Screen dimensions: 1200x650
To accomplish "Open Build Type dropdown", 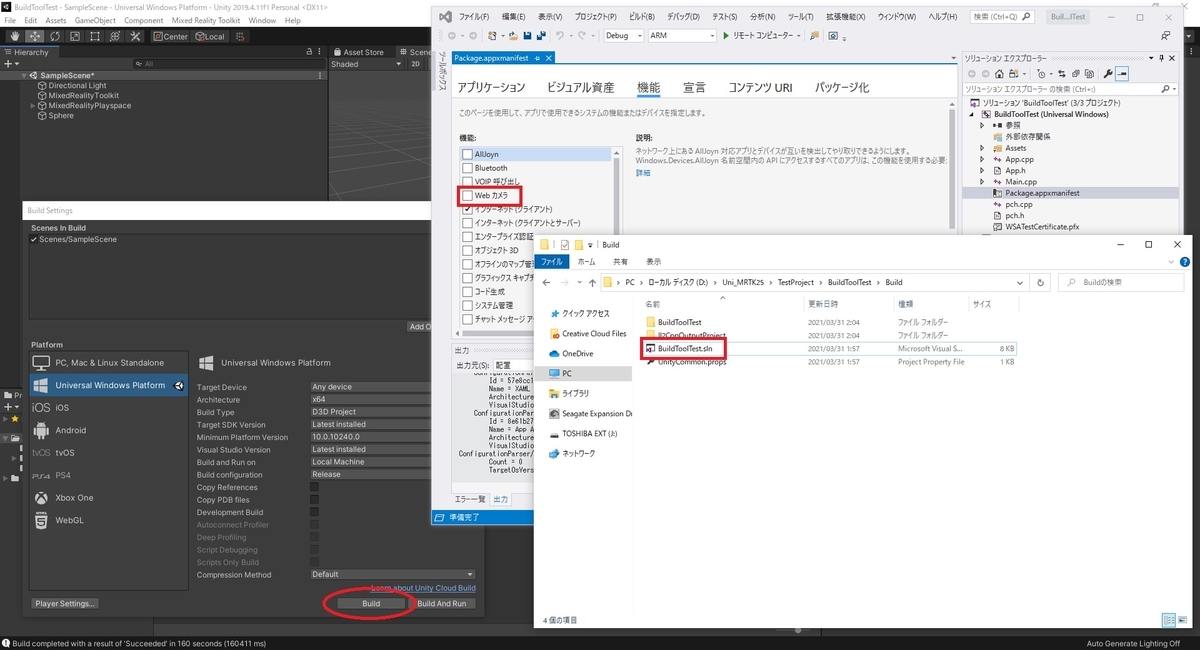I will pyautogui.click(x=370, y=412).
